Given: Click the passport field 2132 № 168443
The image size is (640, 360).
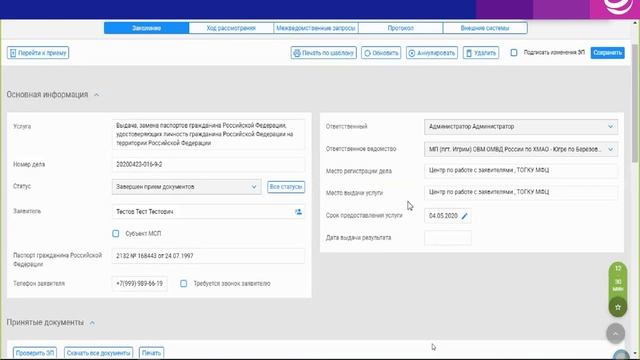Looking at the screenshot, I should 208,256.
